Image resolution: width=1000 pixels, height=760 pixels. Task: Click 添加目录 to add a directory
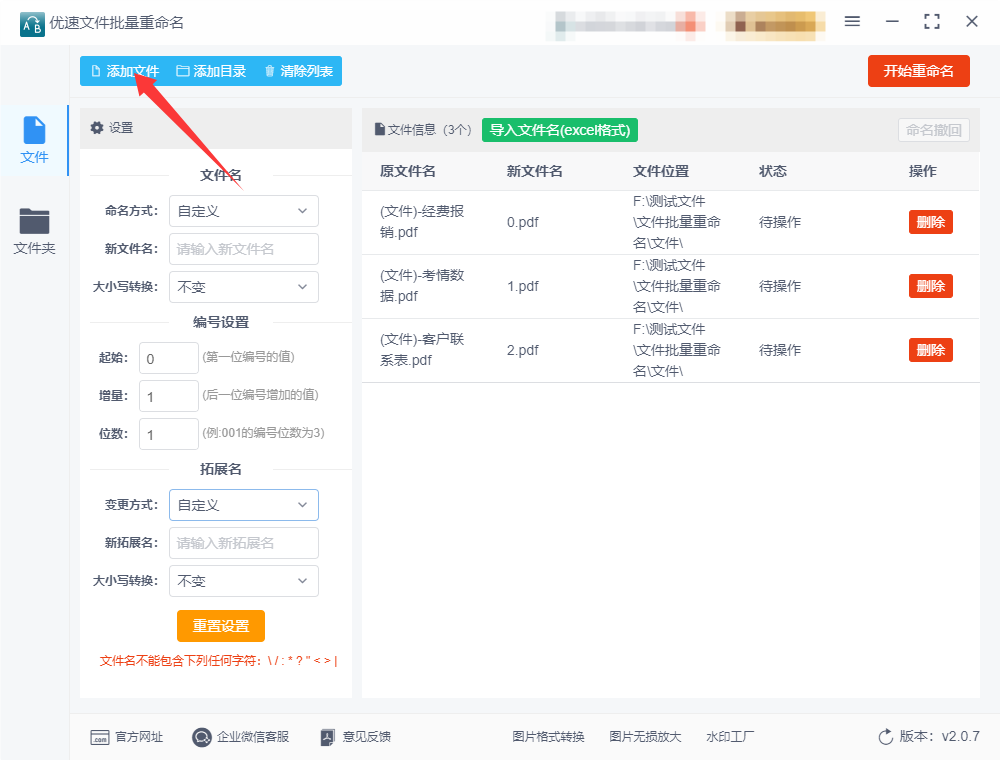coord(211,71)
